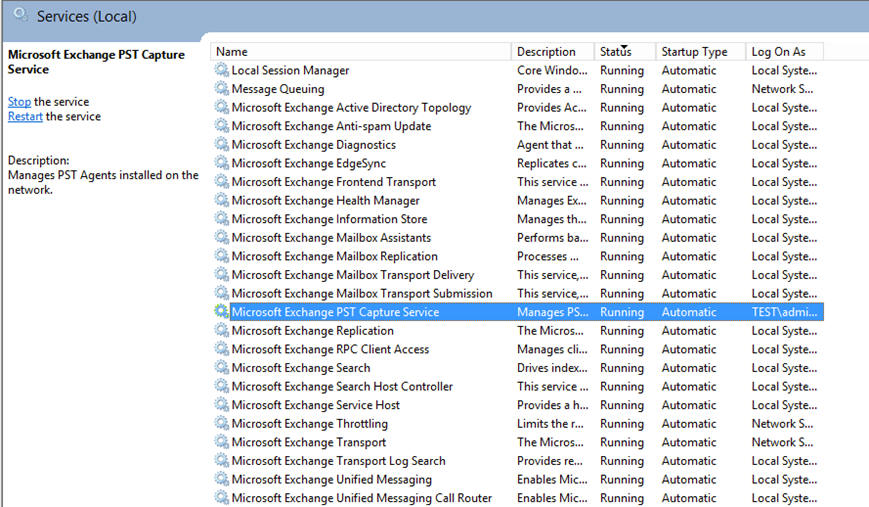The image size is (869, 507).
Task: Select Microsoft Exchange Mailbox Replication name
Action: (x=335, y=256)
